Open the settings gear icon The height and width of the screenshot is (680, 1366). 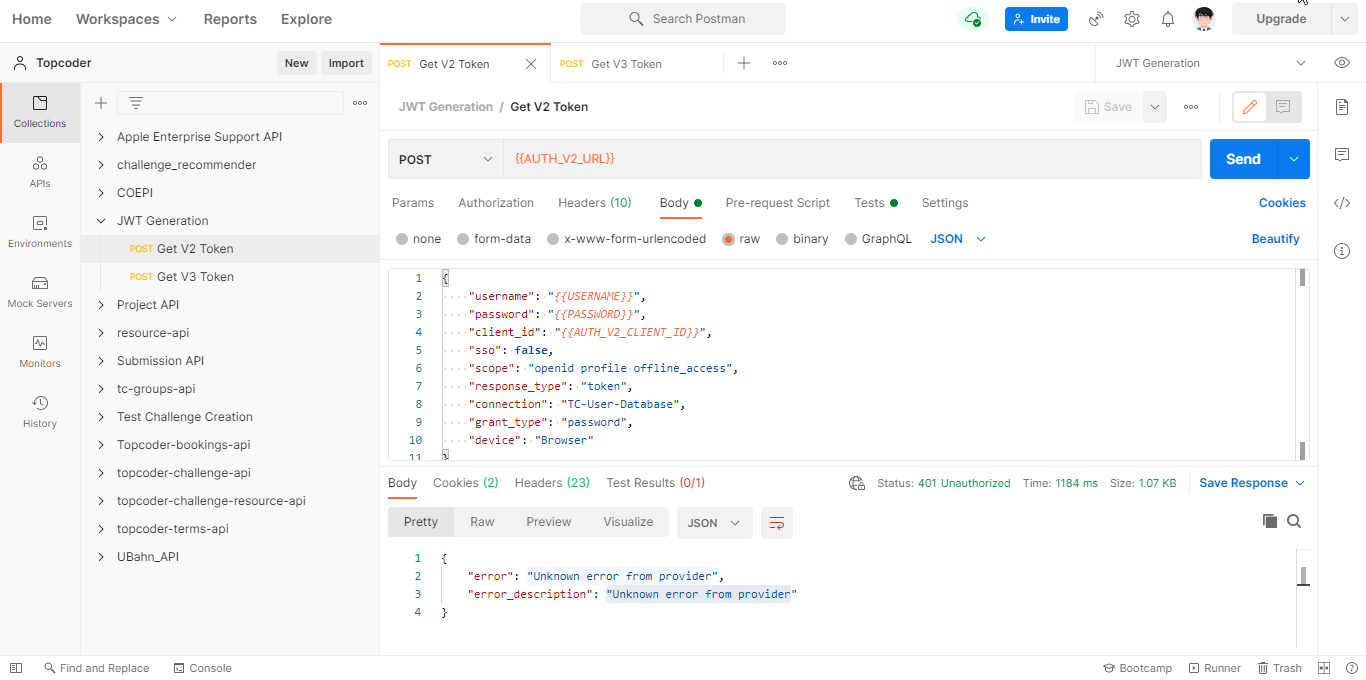1132,19
